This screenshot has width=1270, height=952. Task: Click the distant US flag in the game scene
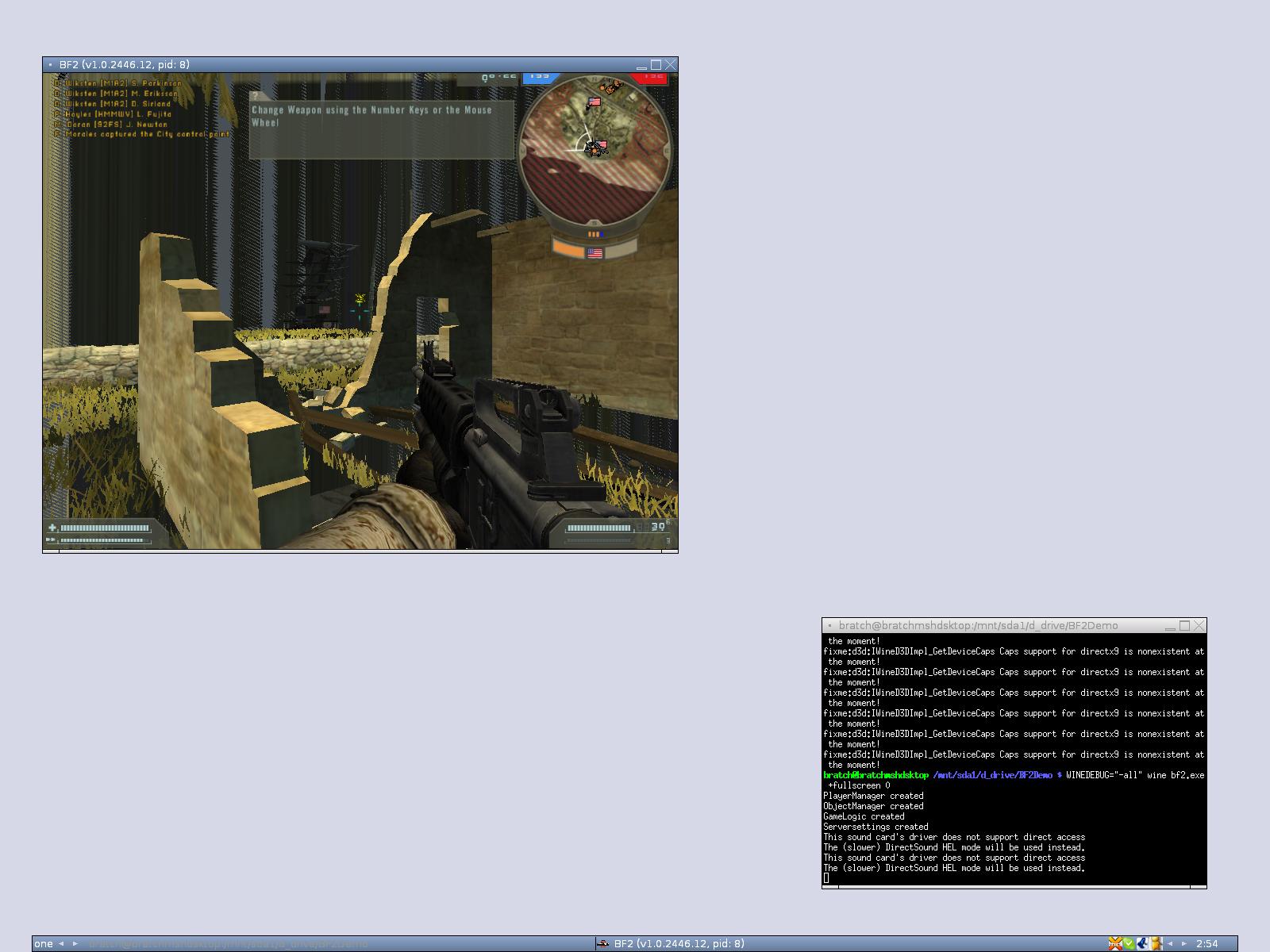point(324,309)
